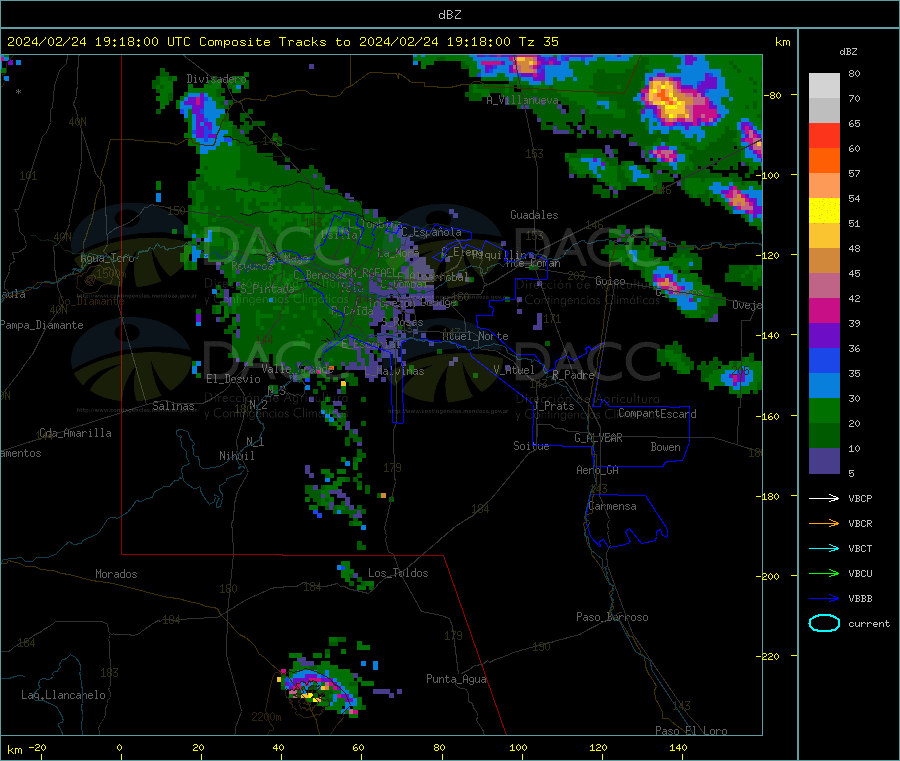The image size is (900, 761).
Task: Click the J_Prats label
Action: click(554, 406)
